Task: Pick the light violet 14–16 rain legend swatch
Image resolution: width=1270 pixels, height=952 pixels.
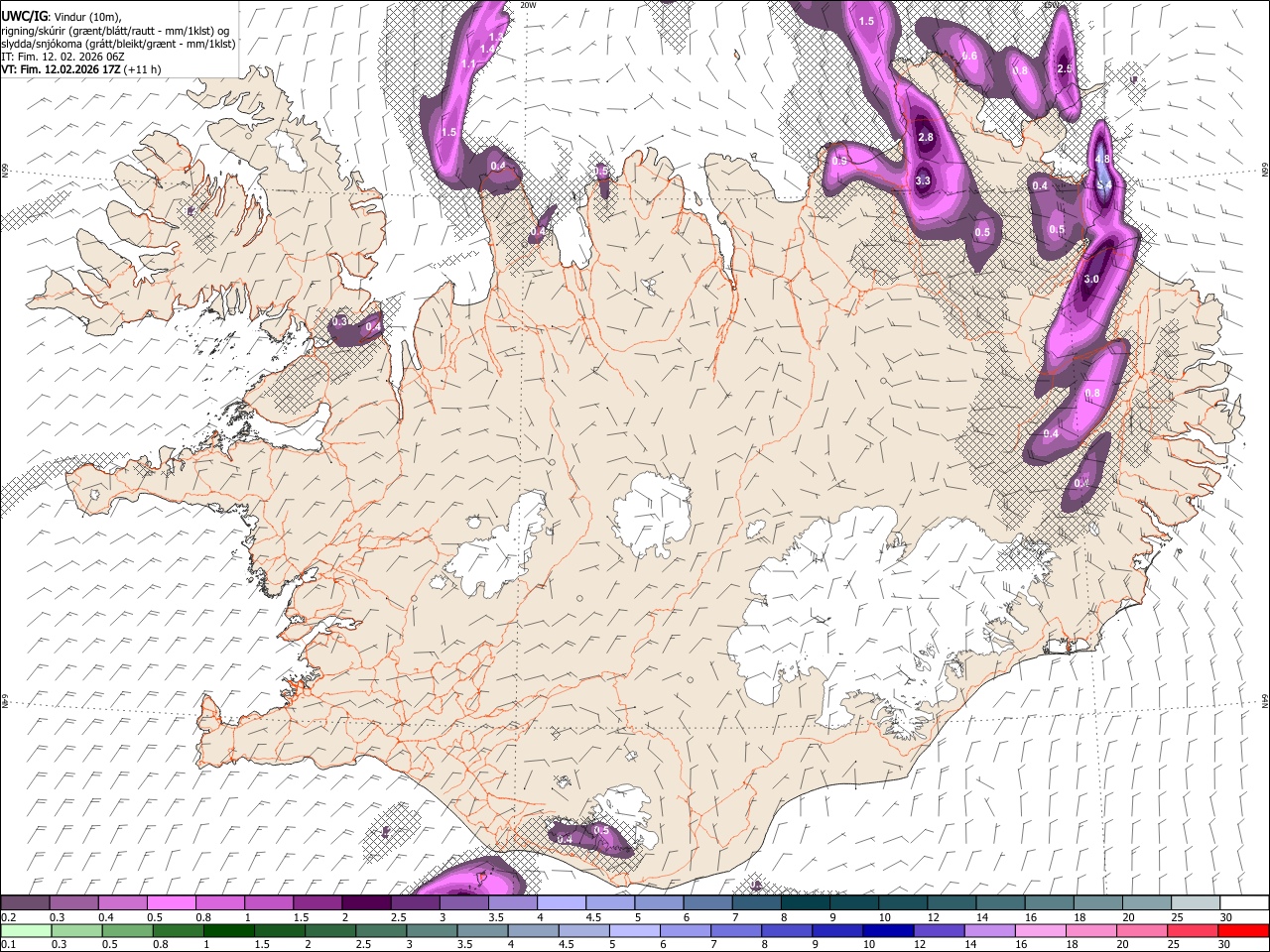Action: click(x=989, y=930)
